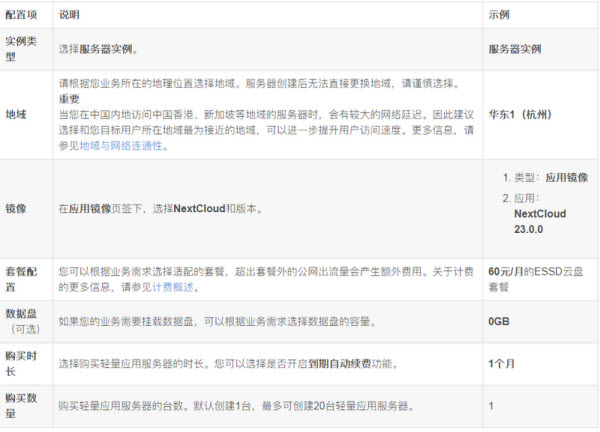Screen dimensions: 600x432
Task: Select the 实例类型 row label
Action: coord(21,49)
